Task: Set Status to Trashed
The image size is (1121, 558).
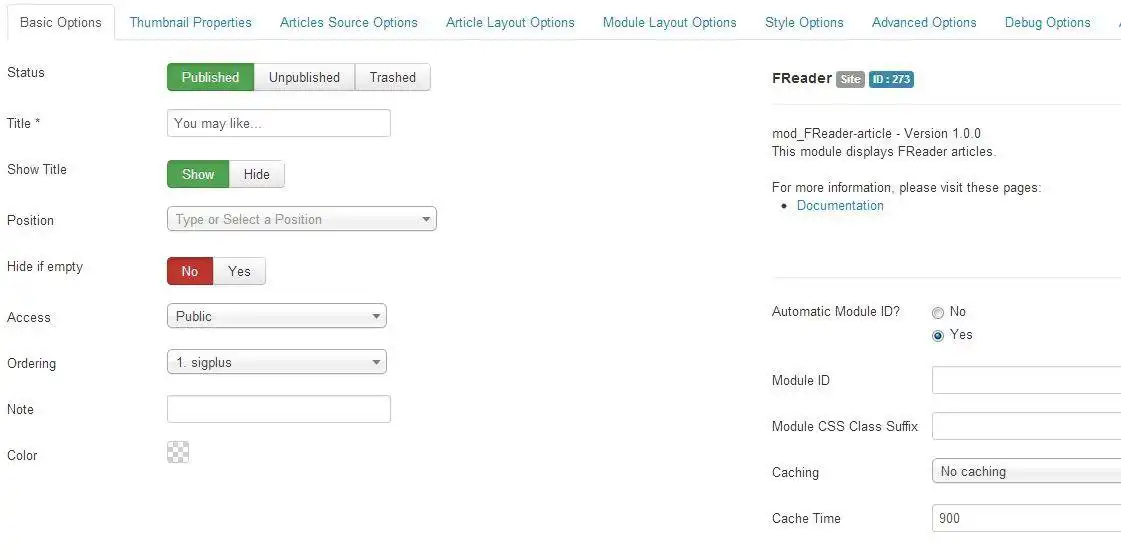Action: [392, 78]
